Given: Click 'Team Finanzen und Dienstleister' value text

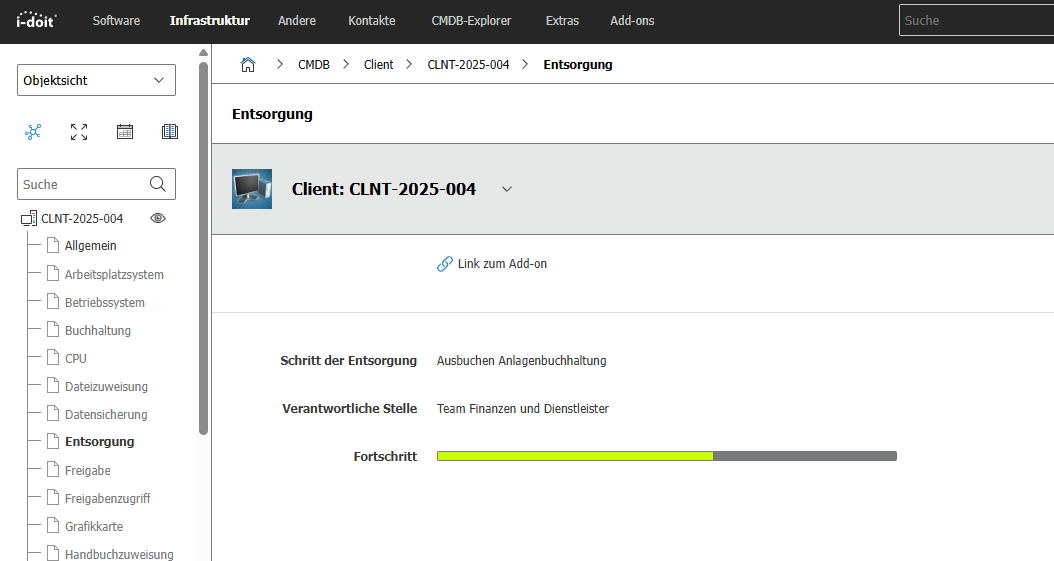Looking at the screenshot, I should [523, 408].
